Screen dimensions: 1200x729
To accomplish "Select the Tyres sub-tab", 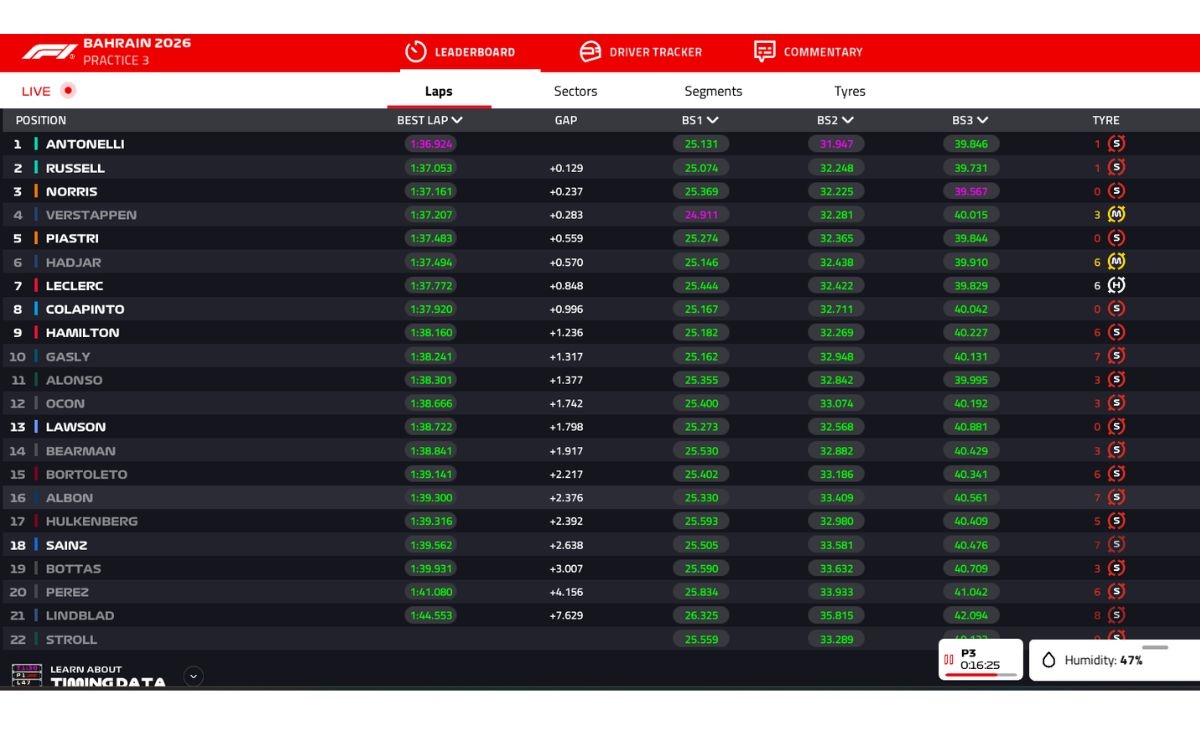I will click(x=850, y=91).
